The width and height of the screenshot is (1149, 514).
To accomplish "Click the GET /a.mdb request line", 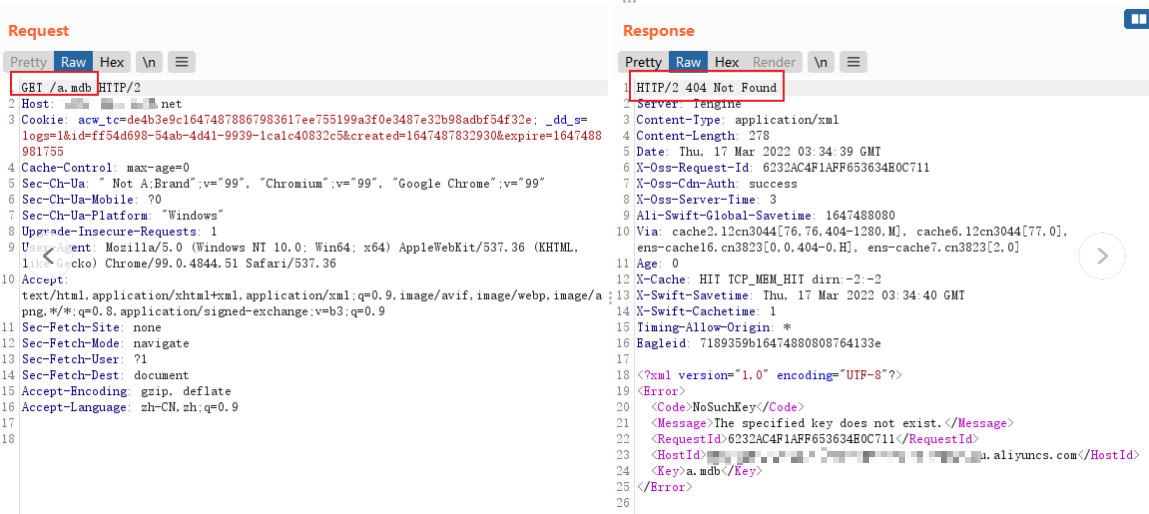I will pyautogui.click(x=57, y=88).
